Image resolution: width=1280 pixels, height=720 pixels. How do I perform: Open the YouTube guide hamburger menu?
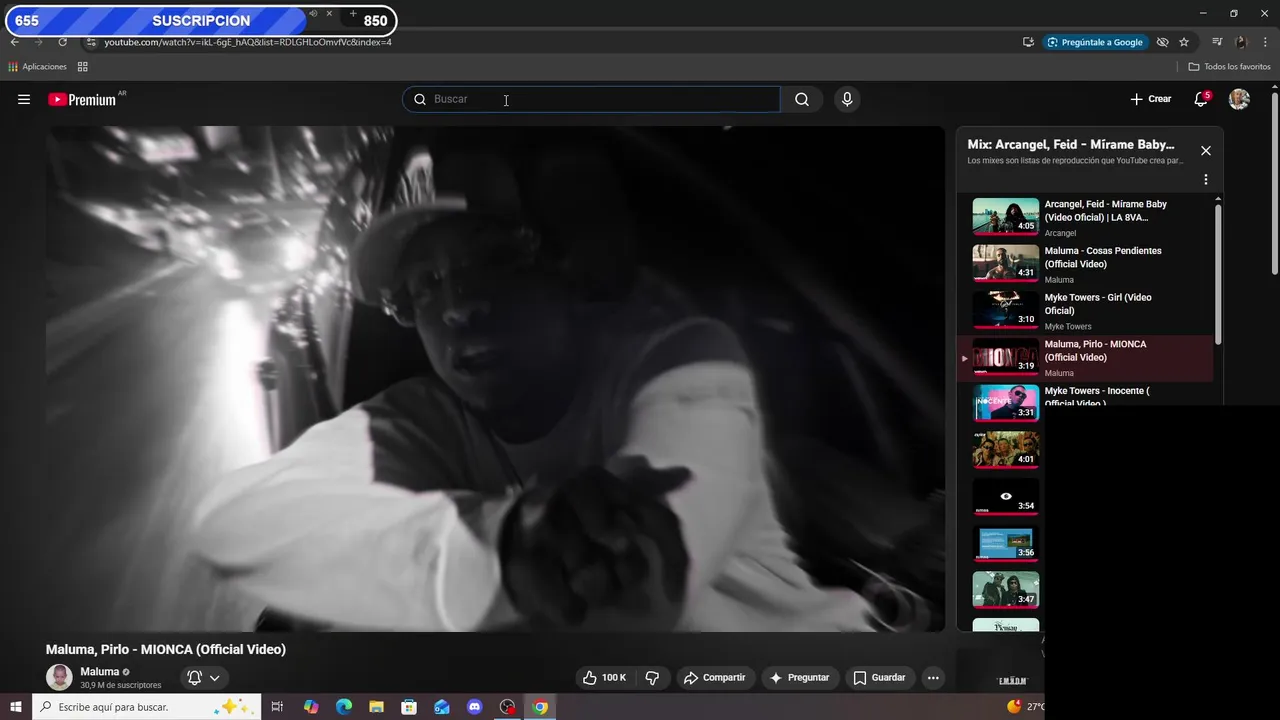click(x=24, y=99)
